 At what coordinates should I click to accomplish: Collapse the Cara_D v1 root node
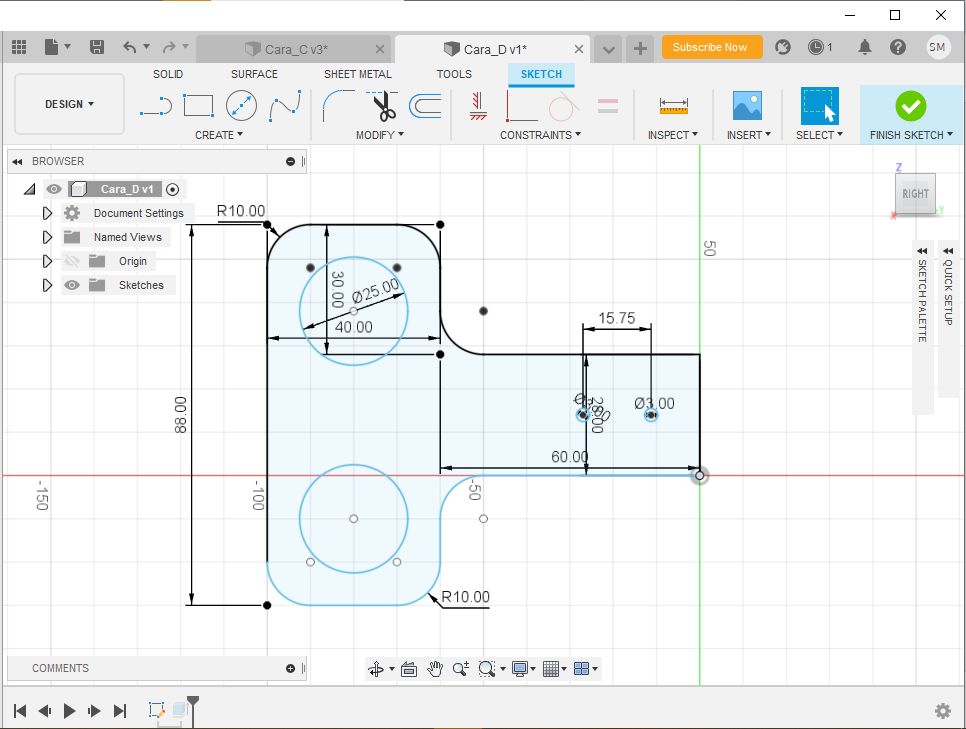point(30,189)
